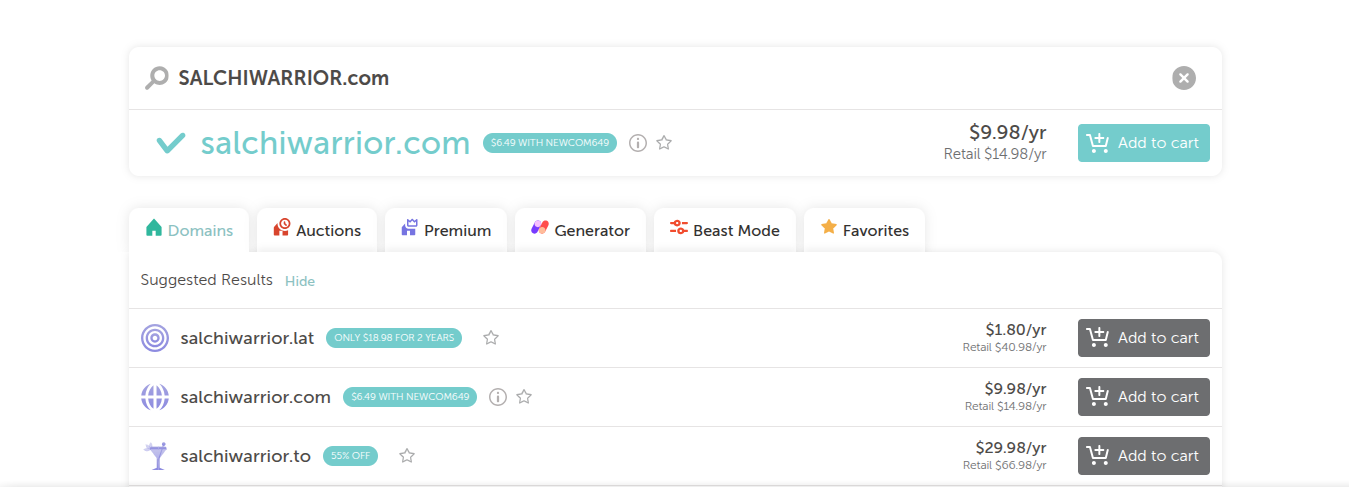Star salchiwarrior.to as a favorite
The width and height of the screenshot is (1349, 487).
tap(407, 456)
